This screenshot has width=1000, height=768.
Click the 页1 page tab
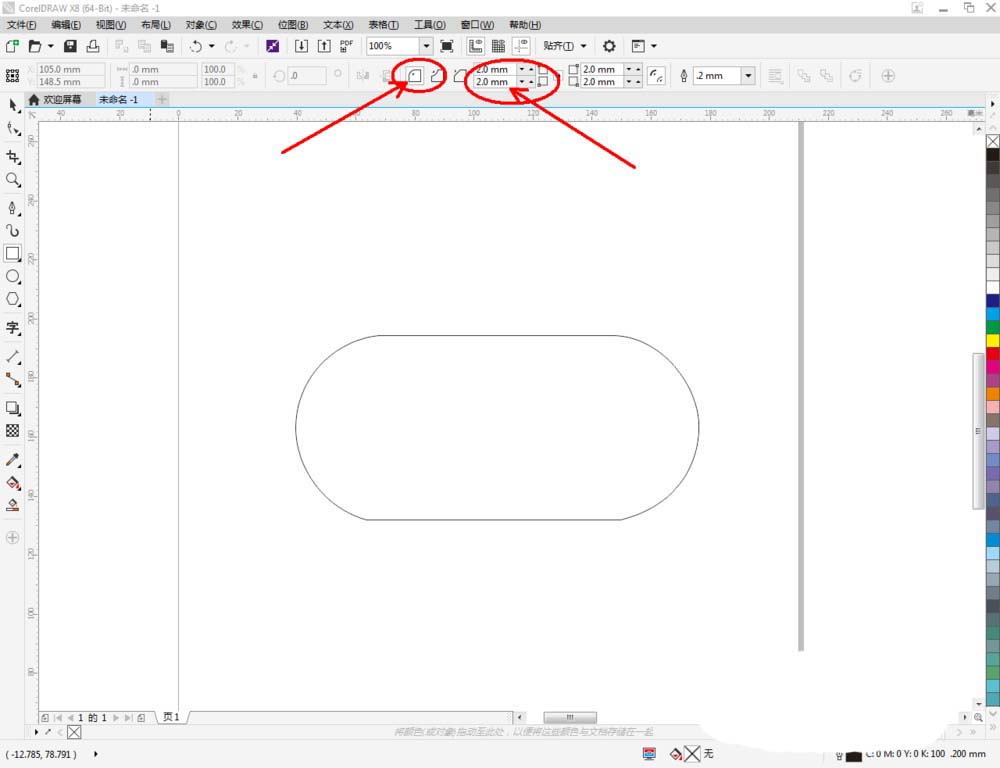tap(171, 717)
